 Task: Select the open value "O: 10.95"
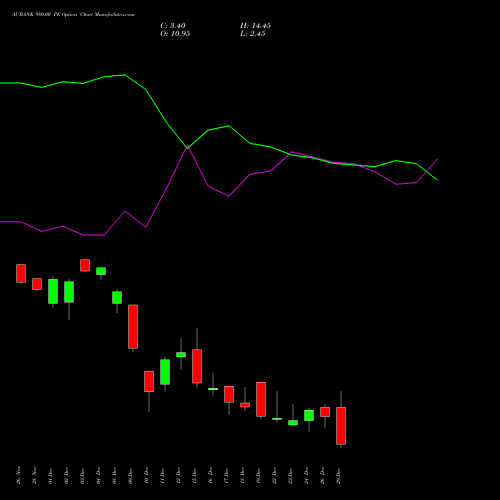point(175,34)
